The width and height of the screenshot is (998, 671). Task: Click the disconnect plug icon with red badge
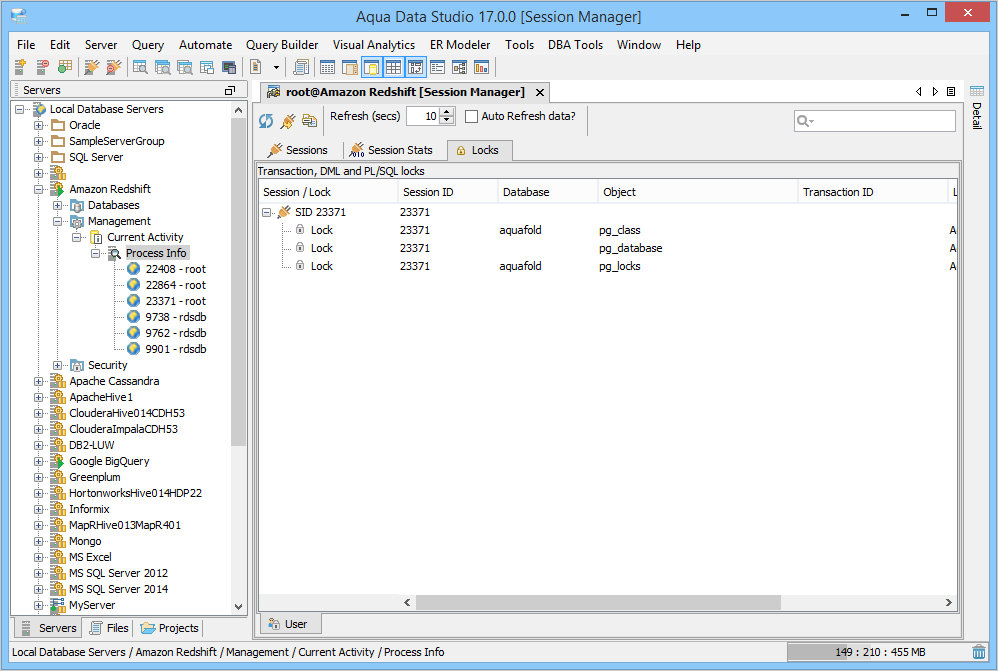click(x=113, y=67)
